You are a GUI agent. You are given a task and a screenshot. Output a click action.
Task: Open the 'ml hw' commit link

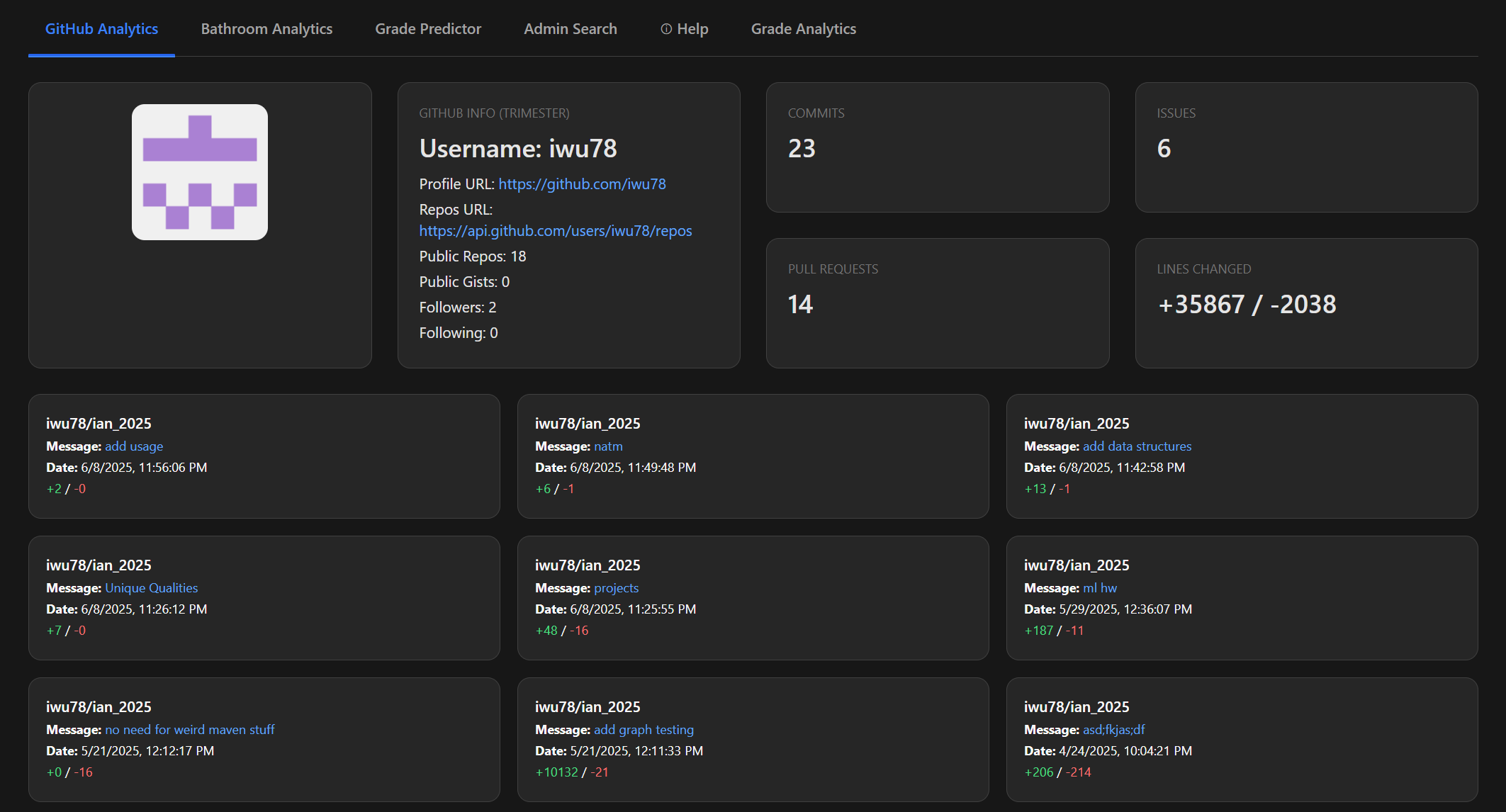(1100, 588)
